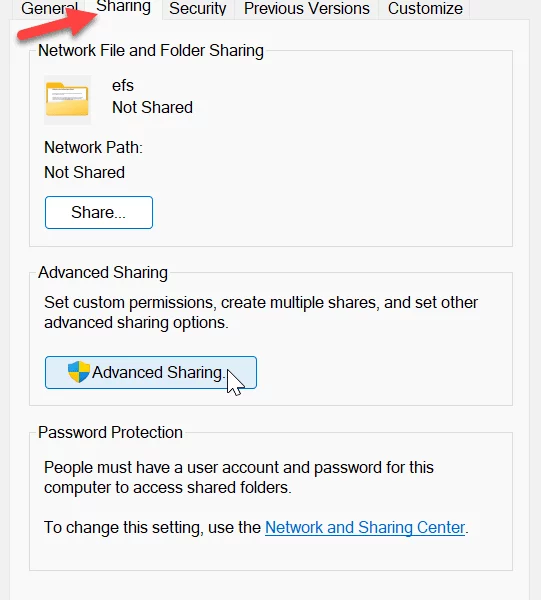Click the efs folder name text
The width and height of the screenshot is (541, 600).
pyautogui.click(x=123, y=85)
